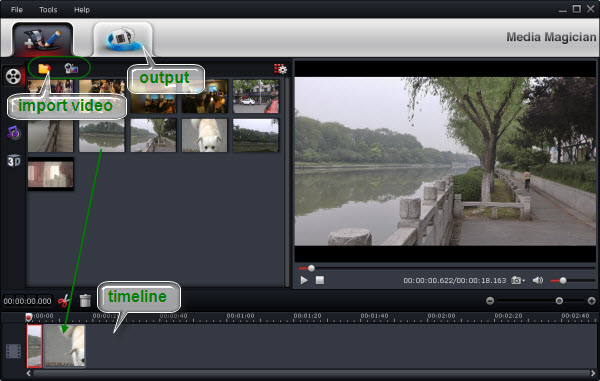600x381 pixels.
Task: Open the 3D effects panel icon
Action: [14, 161]
